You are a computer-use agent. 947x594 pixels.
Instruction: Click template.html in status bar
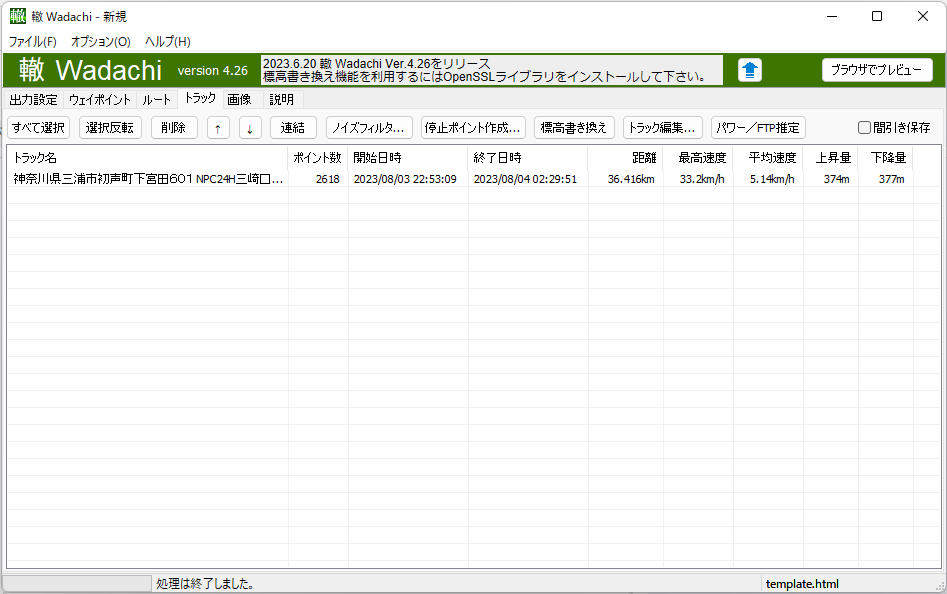coord(802,584)
